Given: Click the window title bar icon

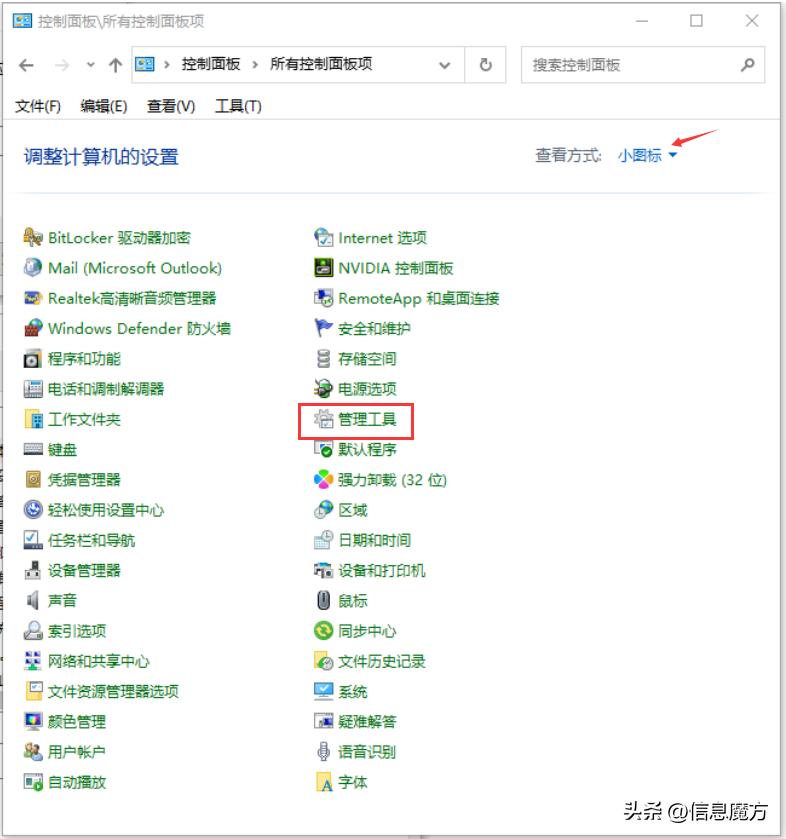Looking at the screenshot, I should coord(22,21).
